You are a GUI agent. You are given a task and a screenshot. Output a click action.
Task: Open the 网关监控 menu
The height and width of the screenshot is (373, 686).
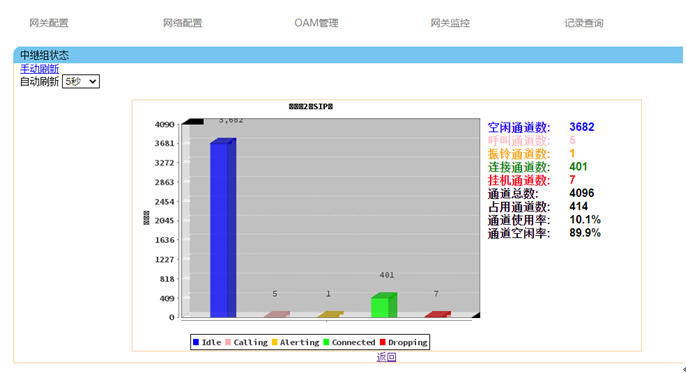coord(450,23)
